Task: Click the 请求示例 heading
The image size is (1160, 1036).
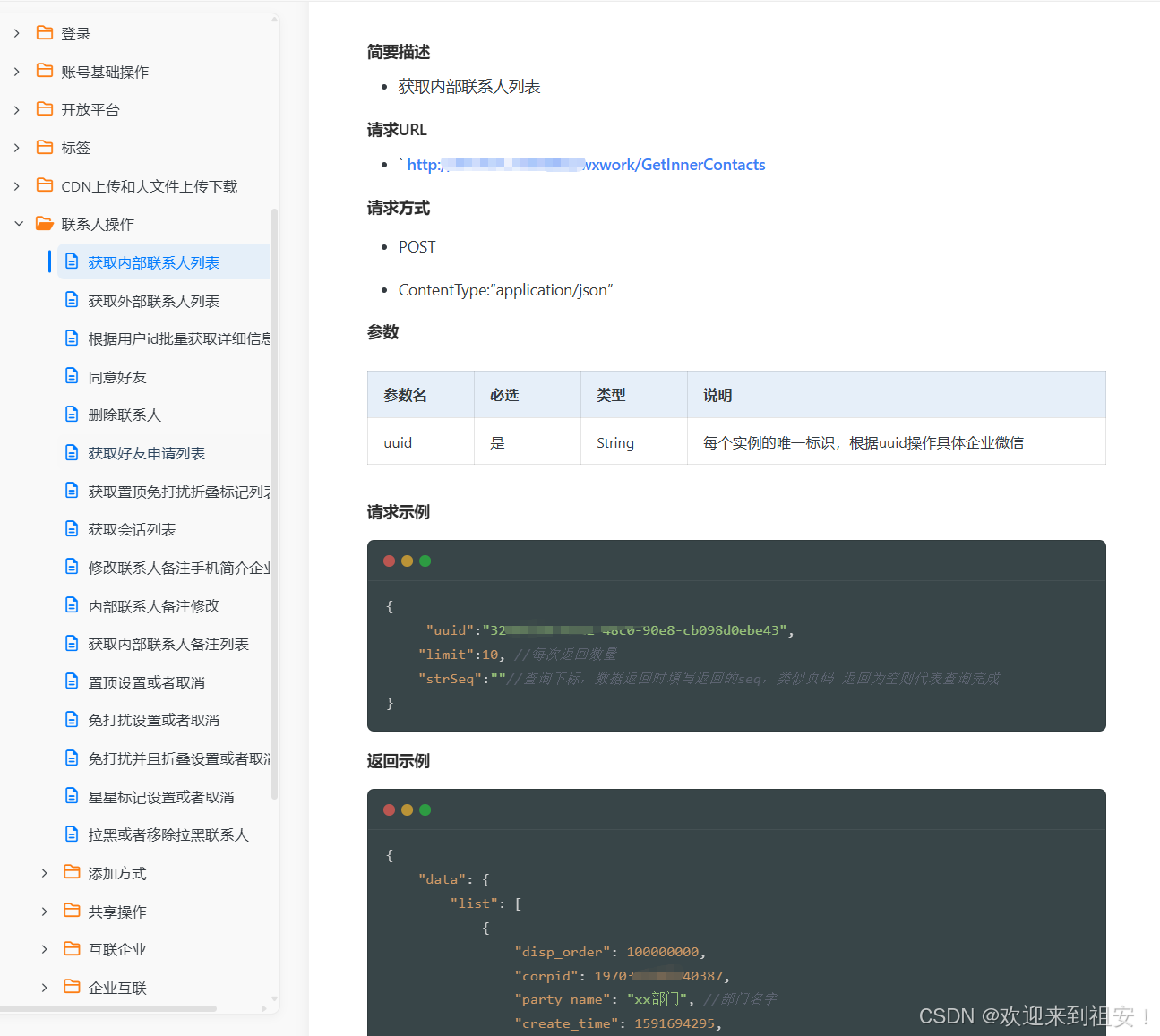Action: (399, 512)
